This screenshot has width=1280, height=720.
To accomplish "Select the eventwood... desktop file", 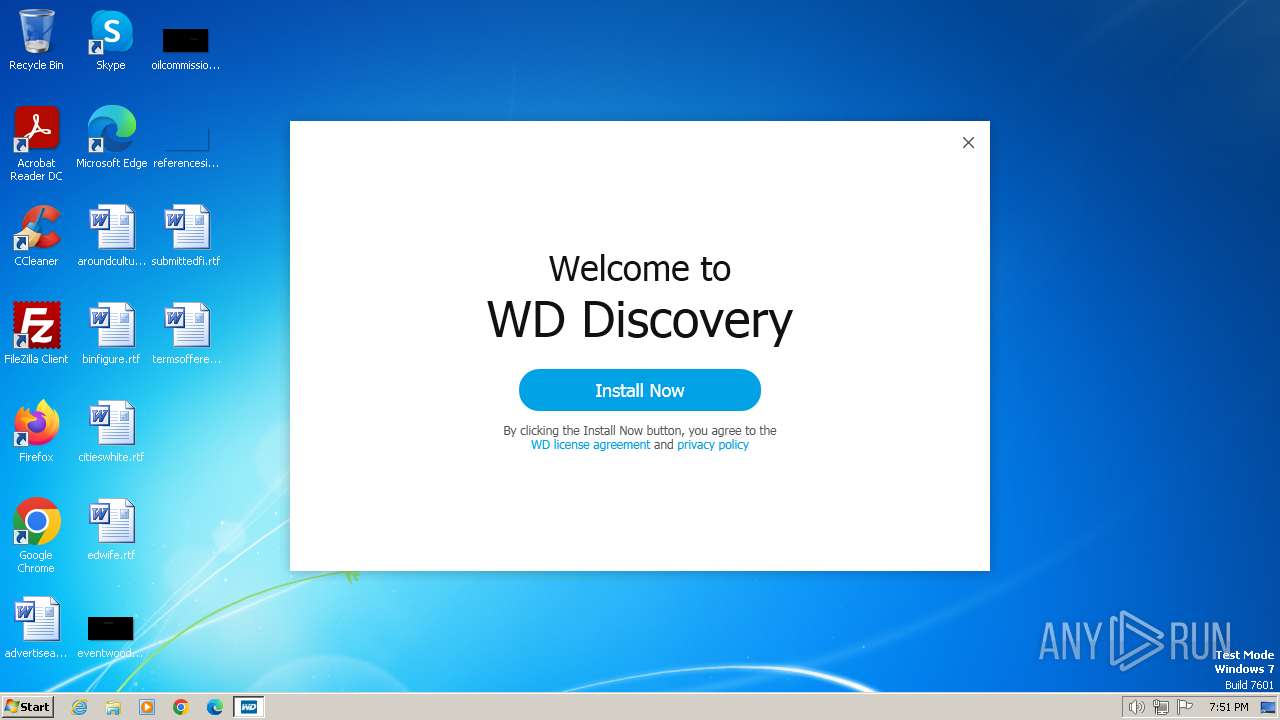I will tap(111, 636).
